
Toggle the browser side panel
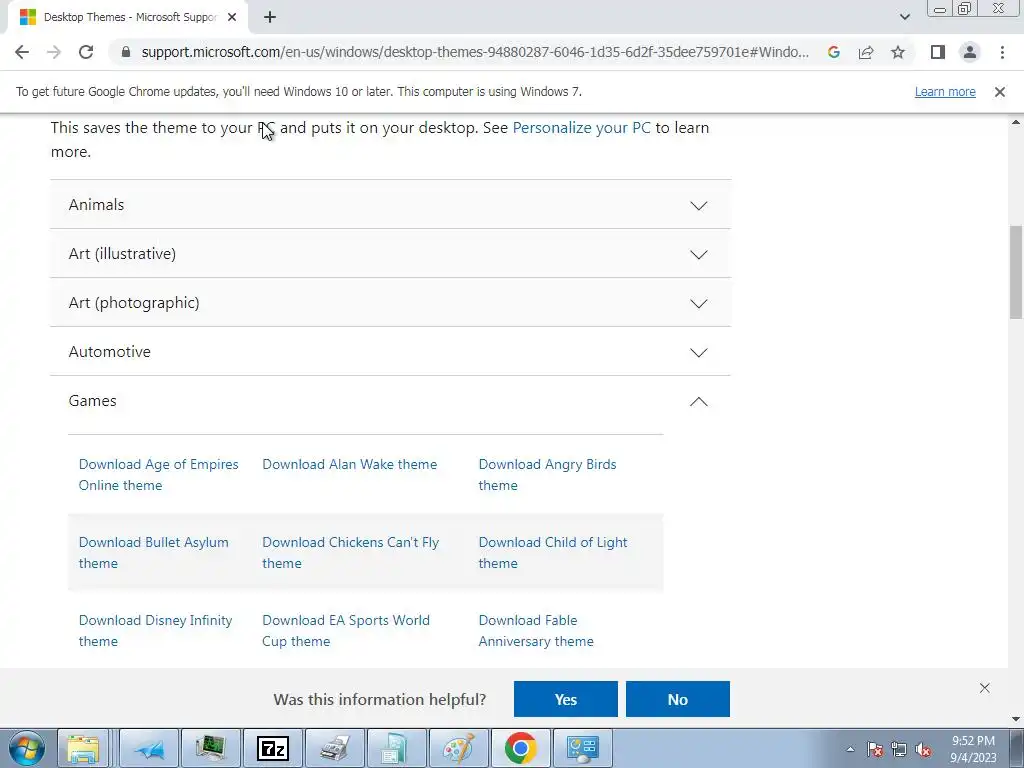(x=938, y=52)
